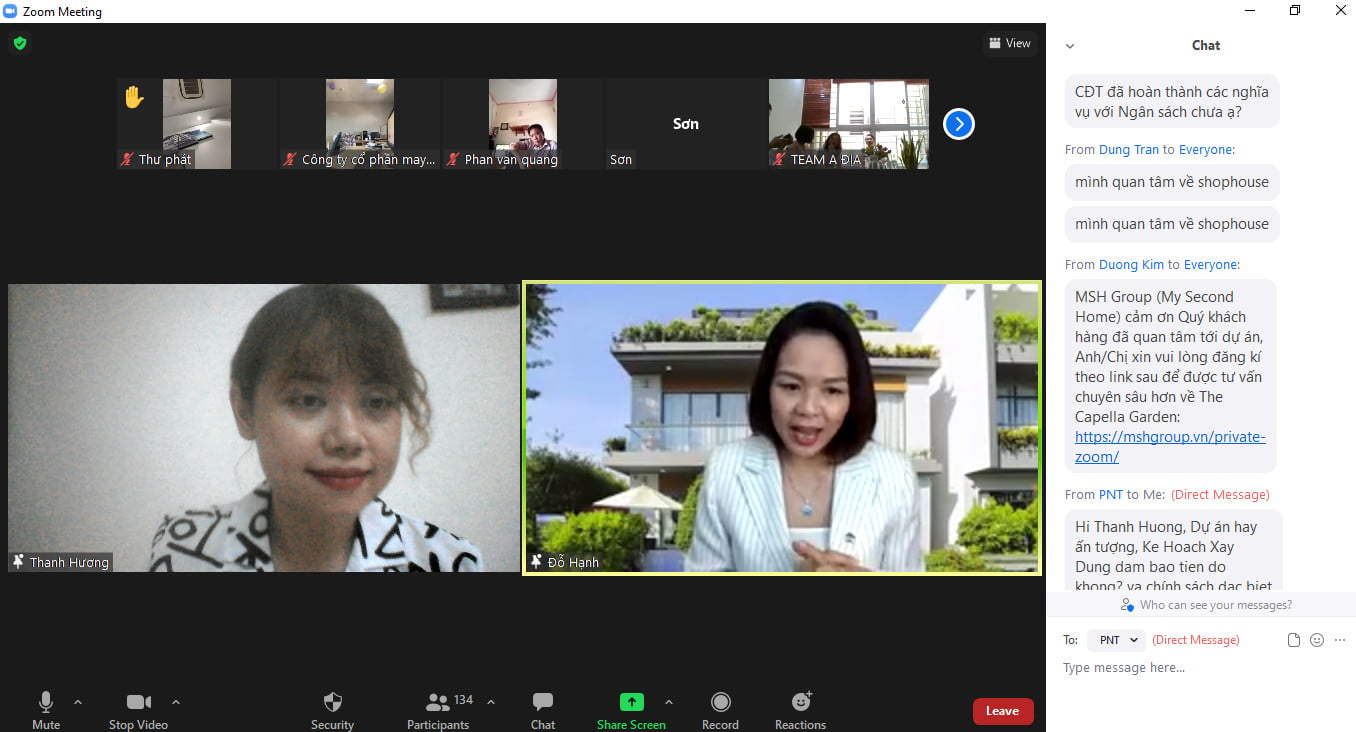Open mshgroup.vn private-zoom link

[x=1170, y=447]
